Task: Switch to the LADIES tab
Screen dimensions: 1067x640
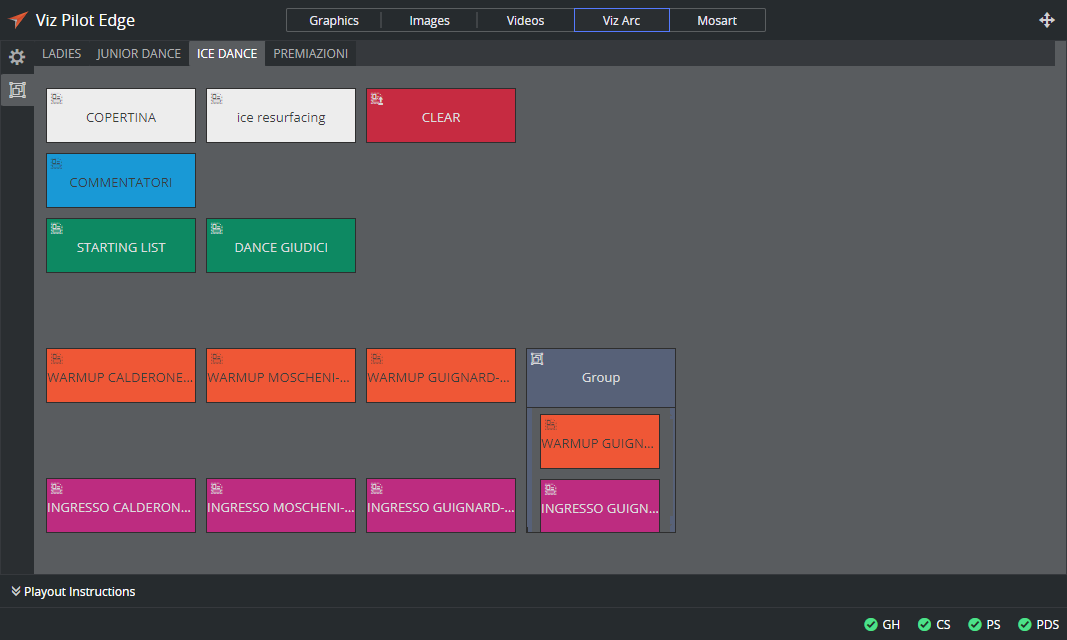Action: point(61,54)
